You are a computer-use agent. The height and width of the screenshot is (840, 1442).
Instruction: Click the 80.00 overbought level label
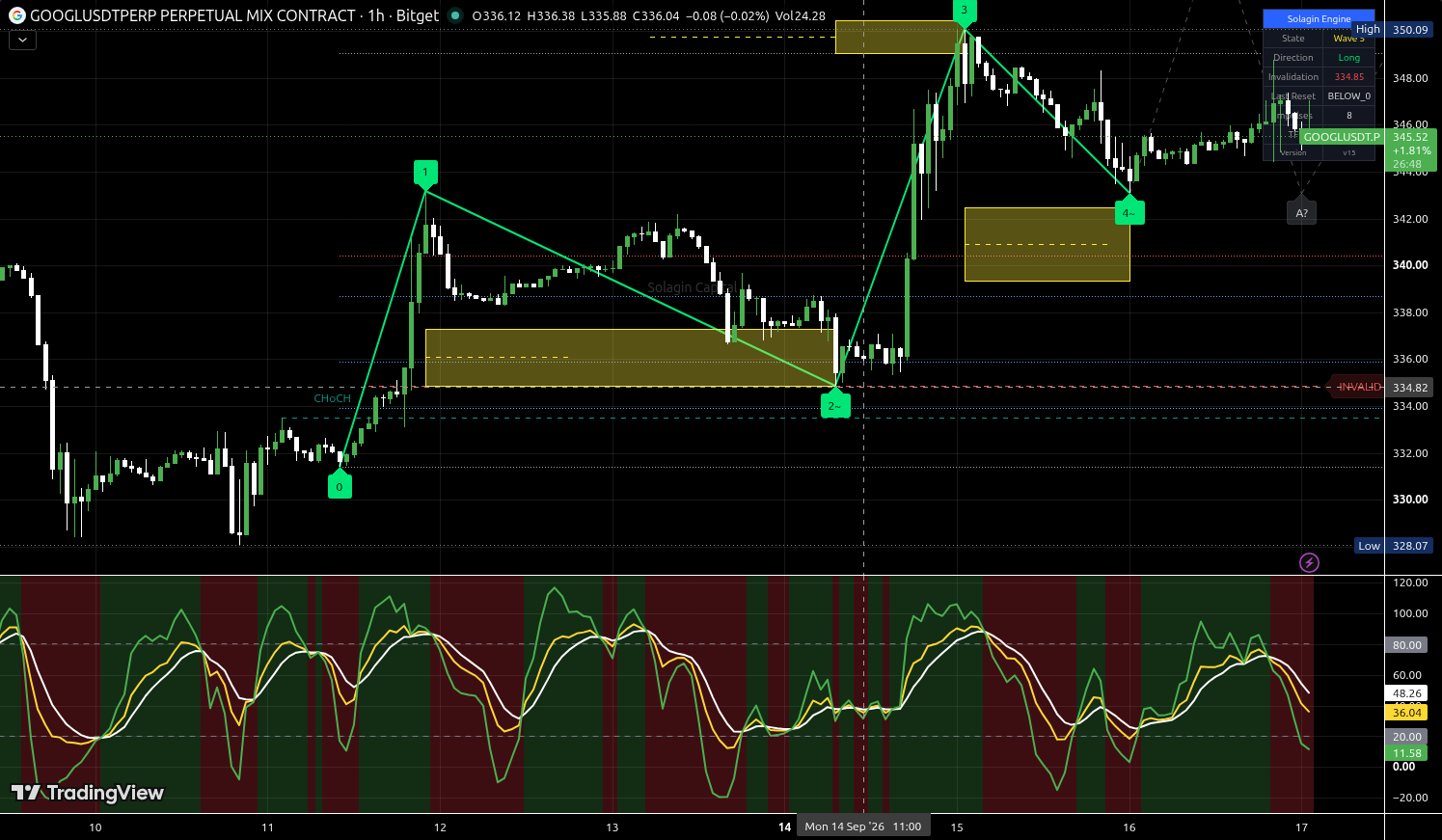[x=1407, y=645]
